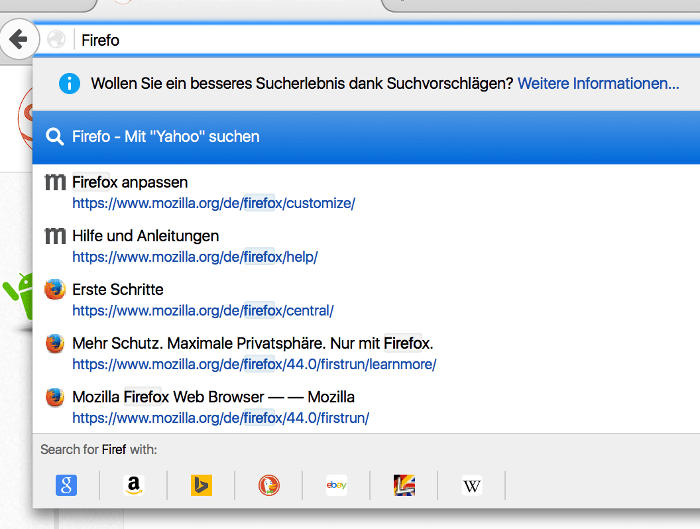Search with the Bing engine icon
Screen dimensions: 700x529
[201, 486]
